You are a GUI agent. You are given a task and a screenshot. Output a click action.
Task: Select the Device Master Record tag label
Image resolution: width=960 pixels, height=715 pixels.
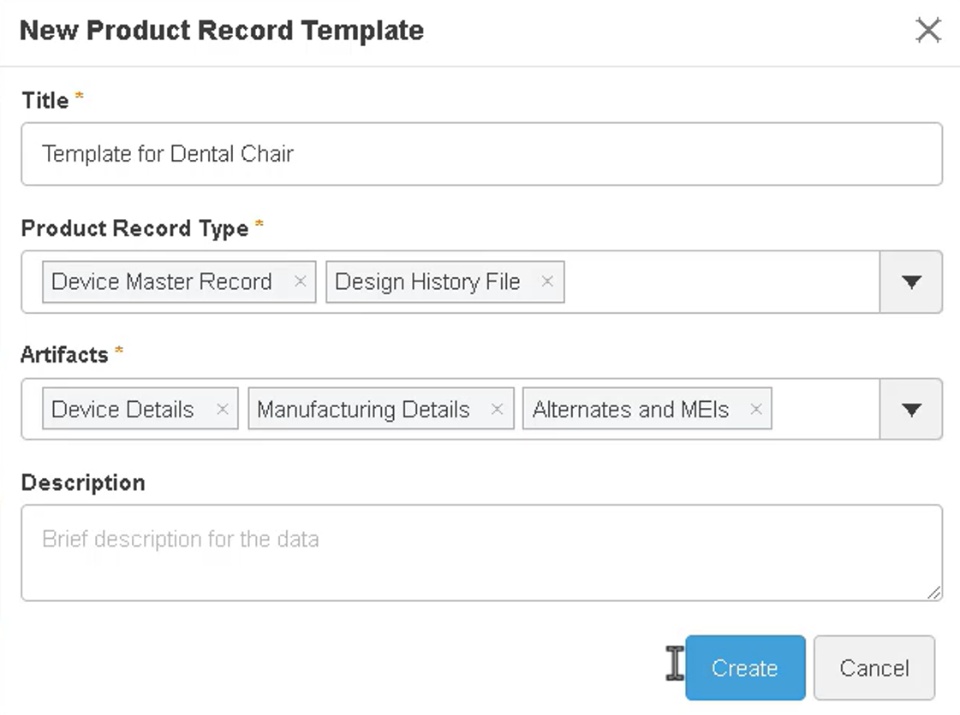coord(162,282)
